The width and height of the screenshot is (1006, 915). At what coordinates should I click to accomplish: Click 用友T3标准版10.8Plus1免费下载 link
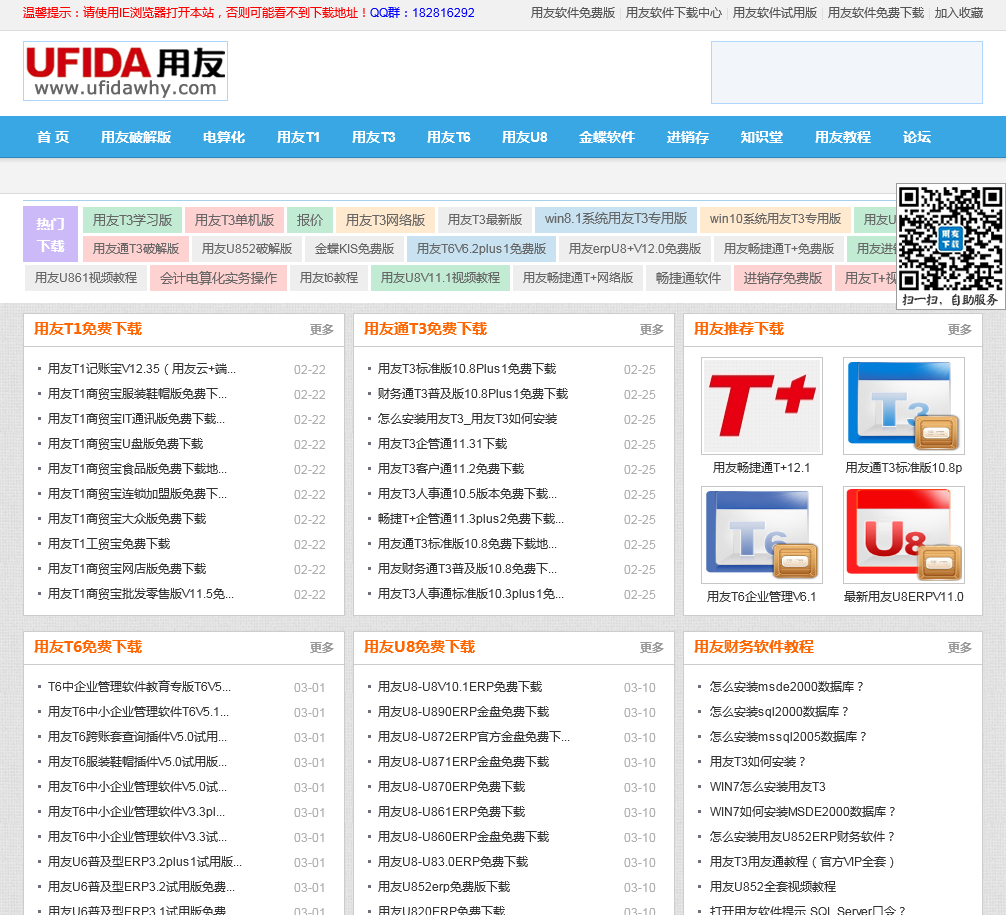coord(467,369)
